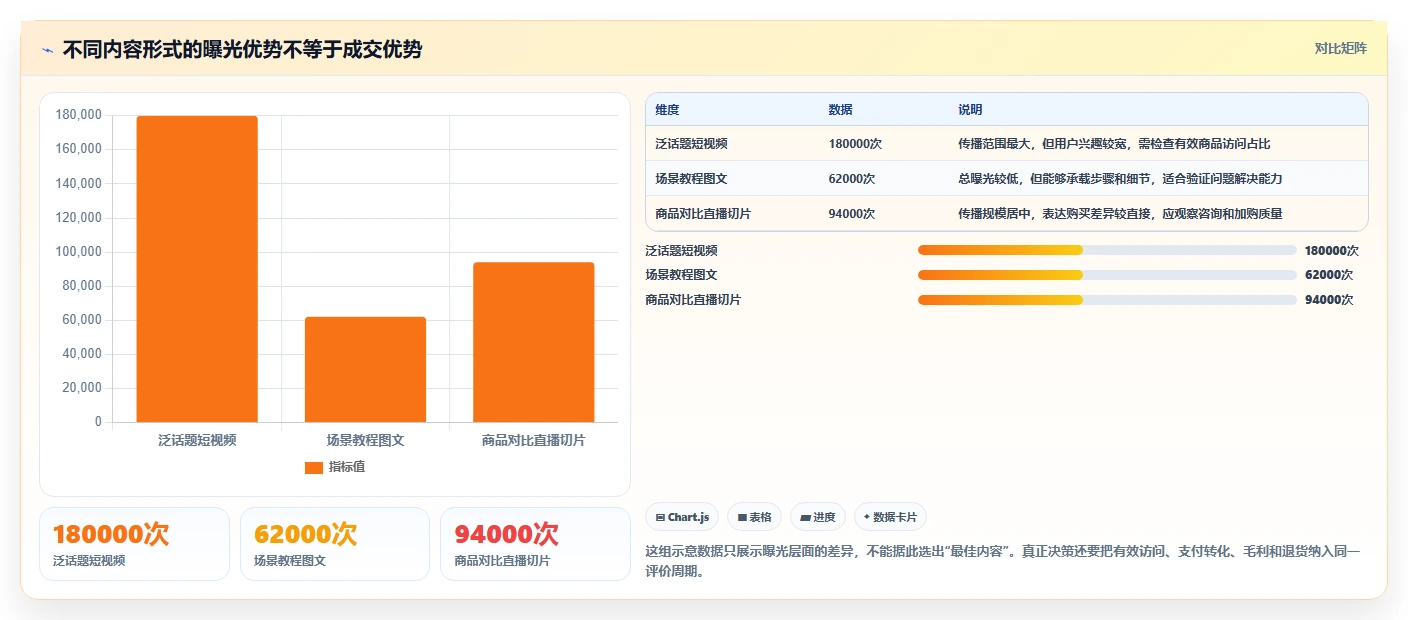This screenshot has height=620, width=1408.
Task: Click the 场景教程图文 progress row label
Action: pyautogui.click(x=682, y=275)
